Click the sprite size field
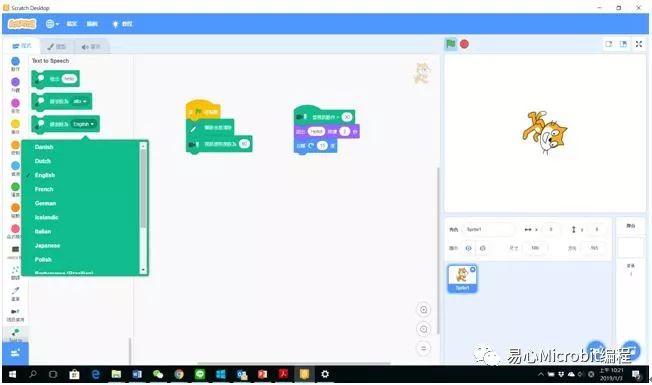Screen dimensions: 652x385 (535, 248)
